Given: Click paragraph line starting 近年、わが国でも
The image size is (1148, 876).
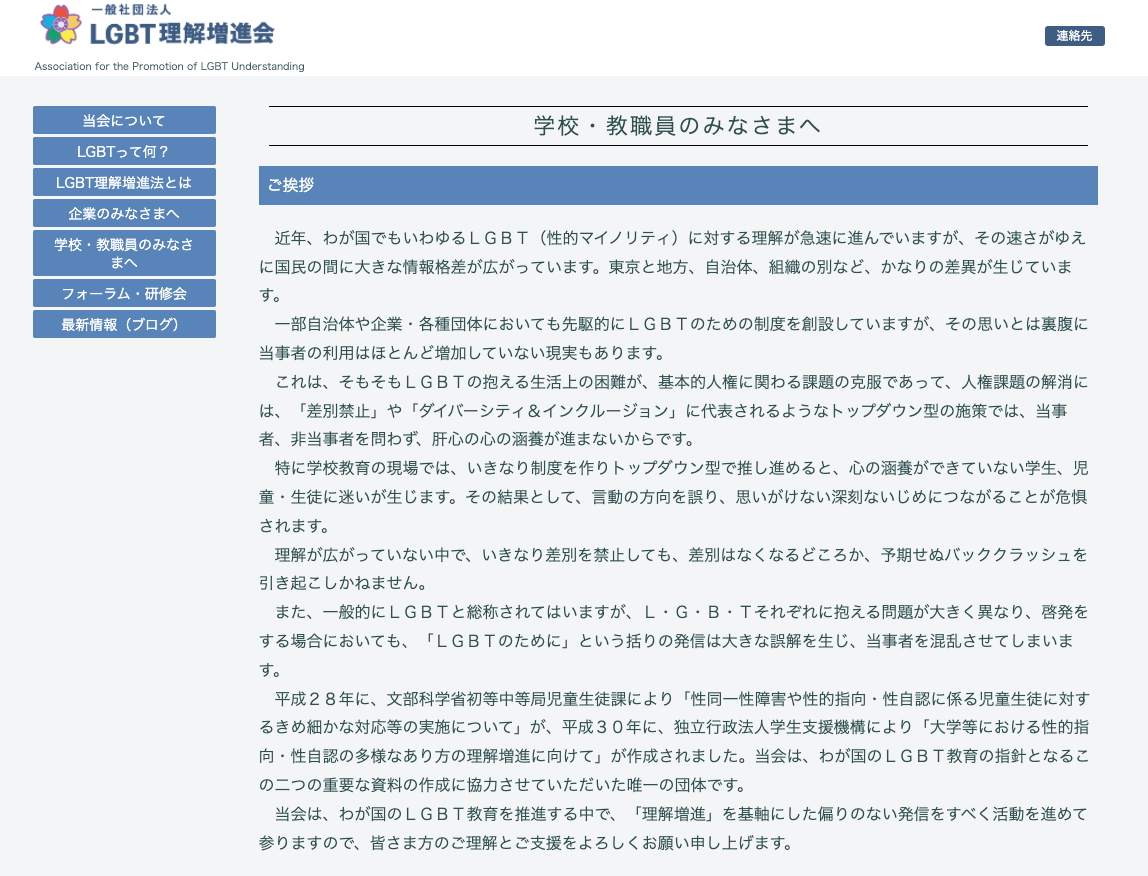Looking at the screenshot, I should coord(680,237).
